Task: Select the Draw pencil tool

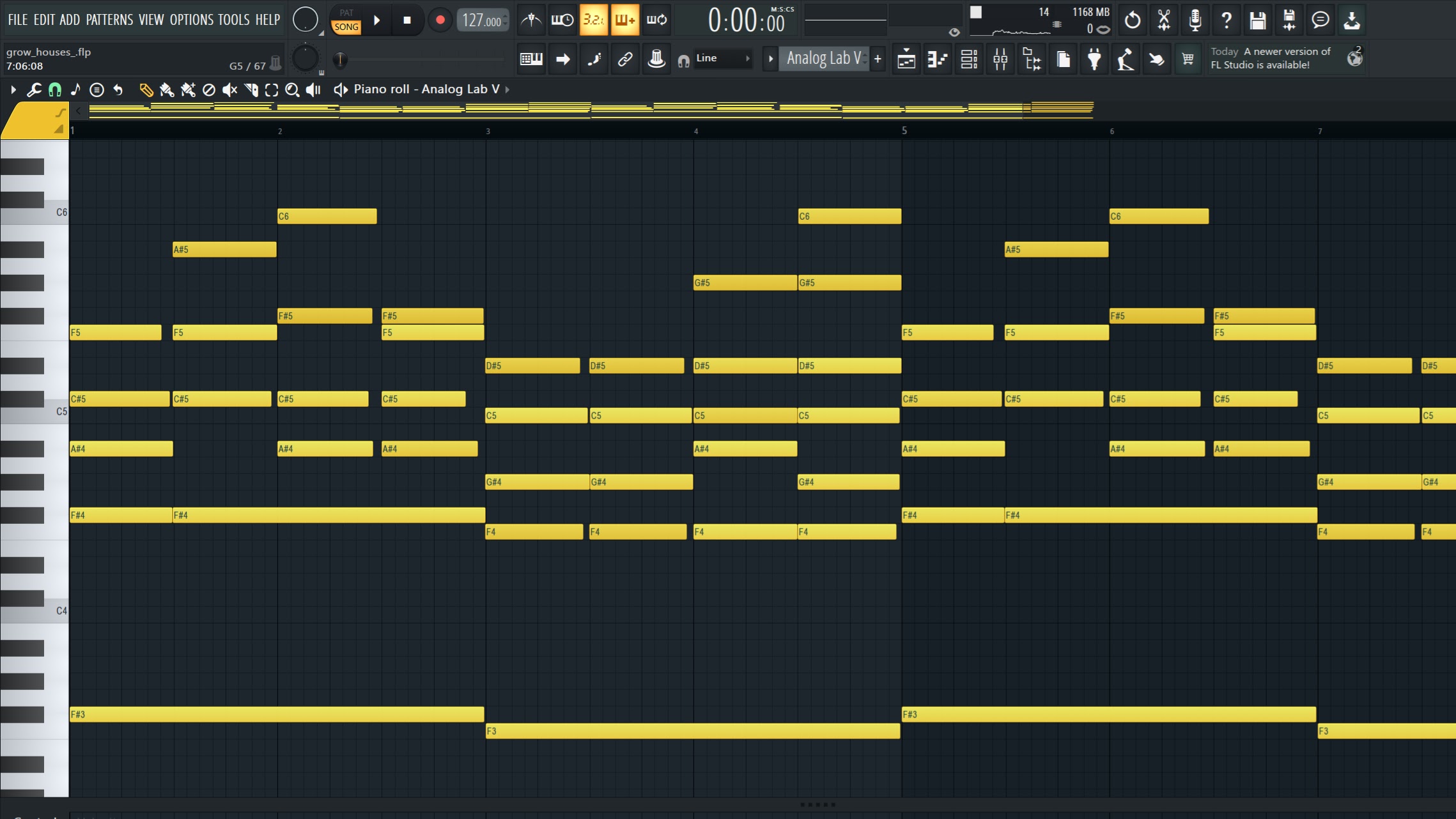Action: point(146,90)
